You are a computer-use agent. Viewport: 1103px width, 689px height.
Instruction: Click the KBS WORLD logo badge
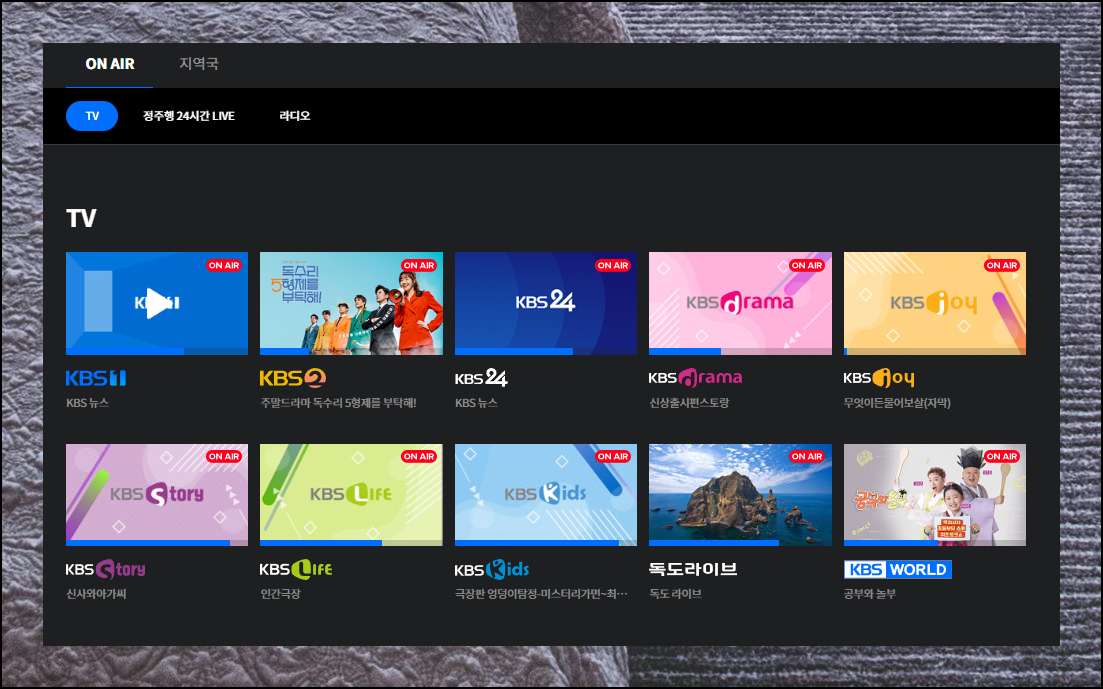point(898,569)
